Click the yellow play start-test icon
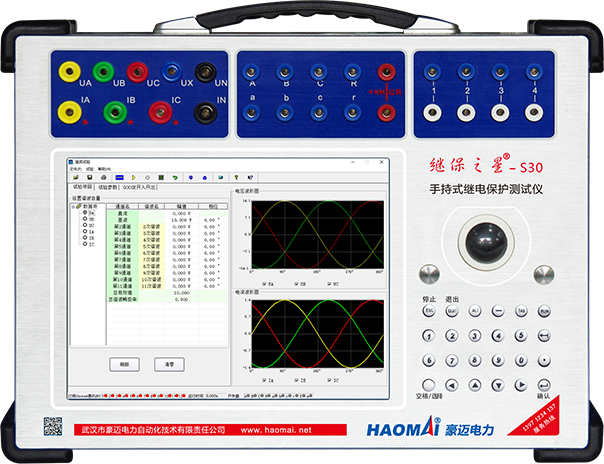This screenshot has width=604, height=464. pyautogui.click(x=133, y=178)
